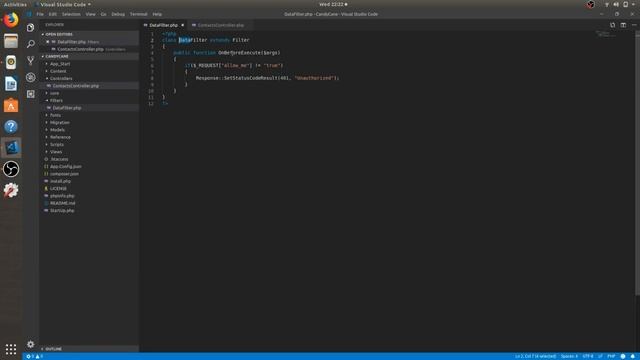The height and width of the screenshot is (360, 640).
Task: Open the Terminal menu
Action: click(138, 14)
